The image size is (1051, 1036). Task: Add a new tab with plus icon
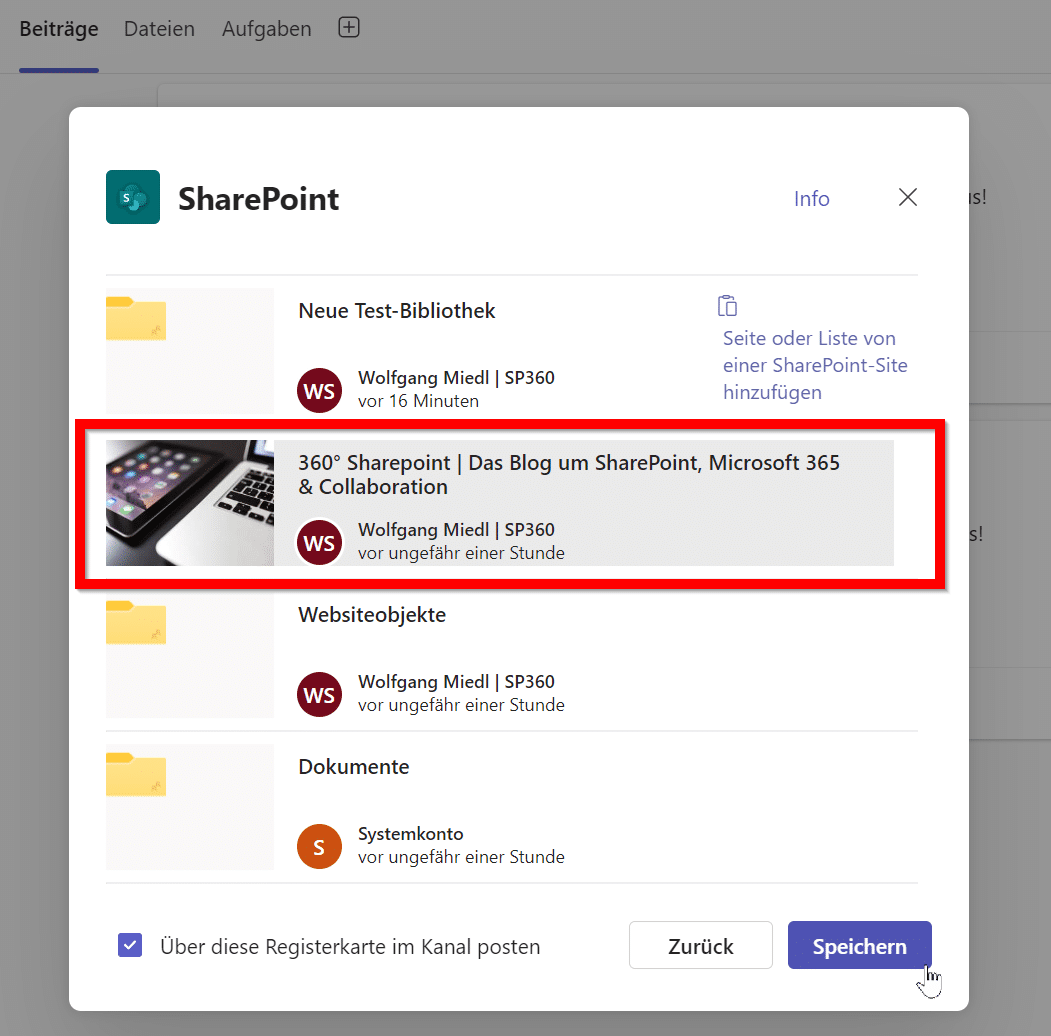pyautogui.click(x=349, y=27)
